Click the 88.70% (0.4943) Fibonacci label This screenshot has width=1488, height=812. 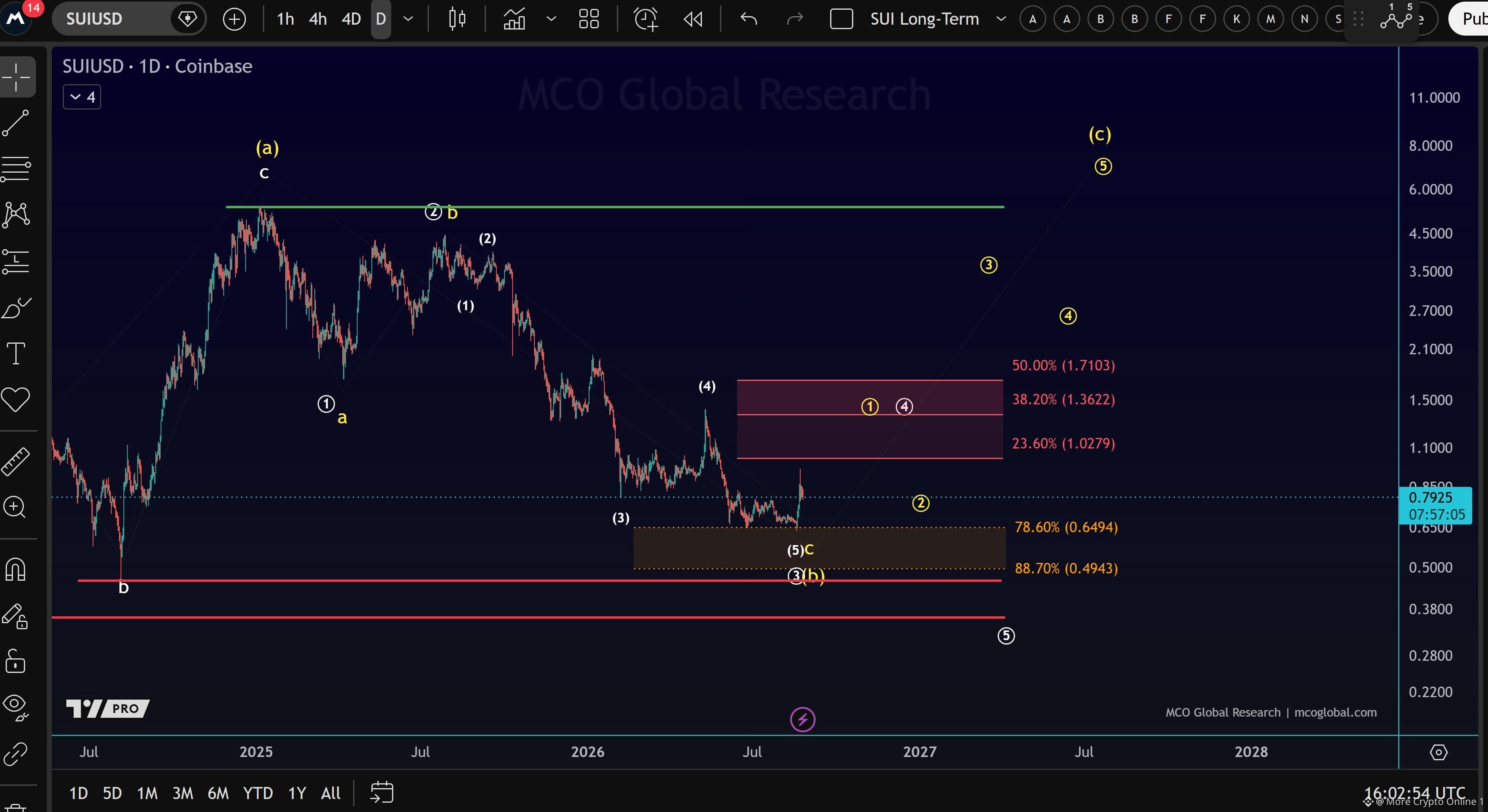(1066, 568)
